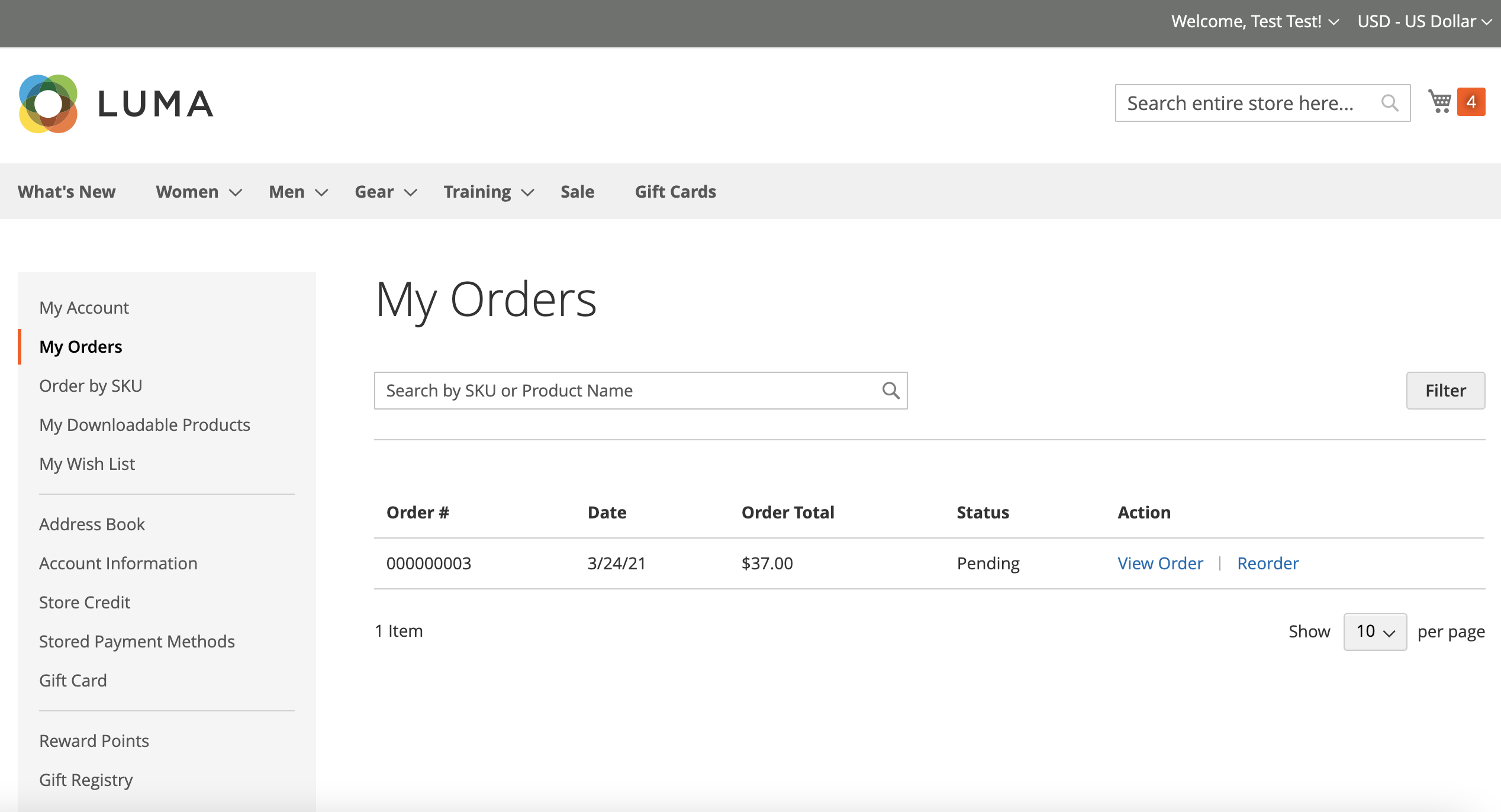The image size is (1501, 812).
Task: Expand the Men category menu
Action: click(298, 192)
